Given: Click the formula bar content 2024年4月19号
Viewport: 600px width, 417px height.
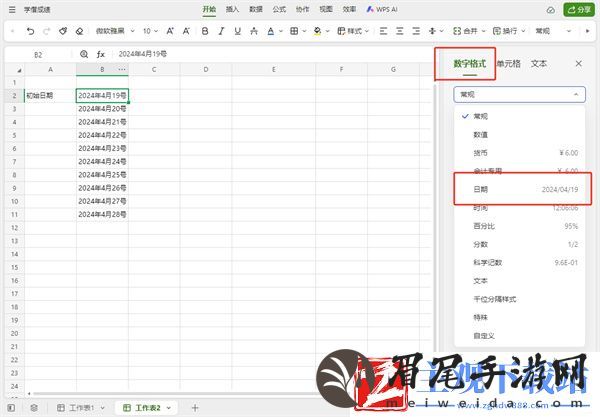Looking at the screenshot, I should [143, 54].
